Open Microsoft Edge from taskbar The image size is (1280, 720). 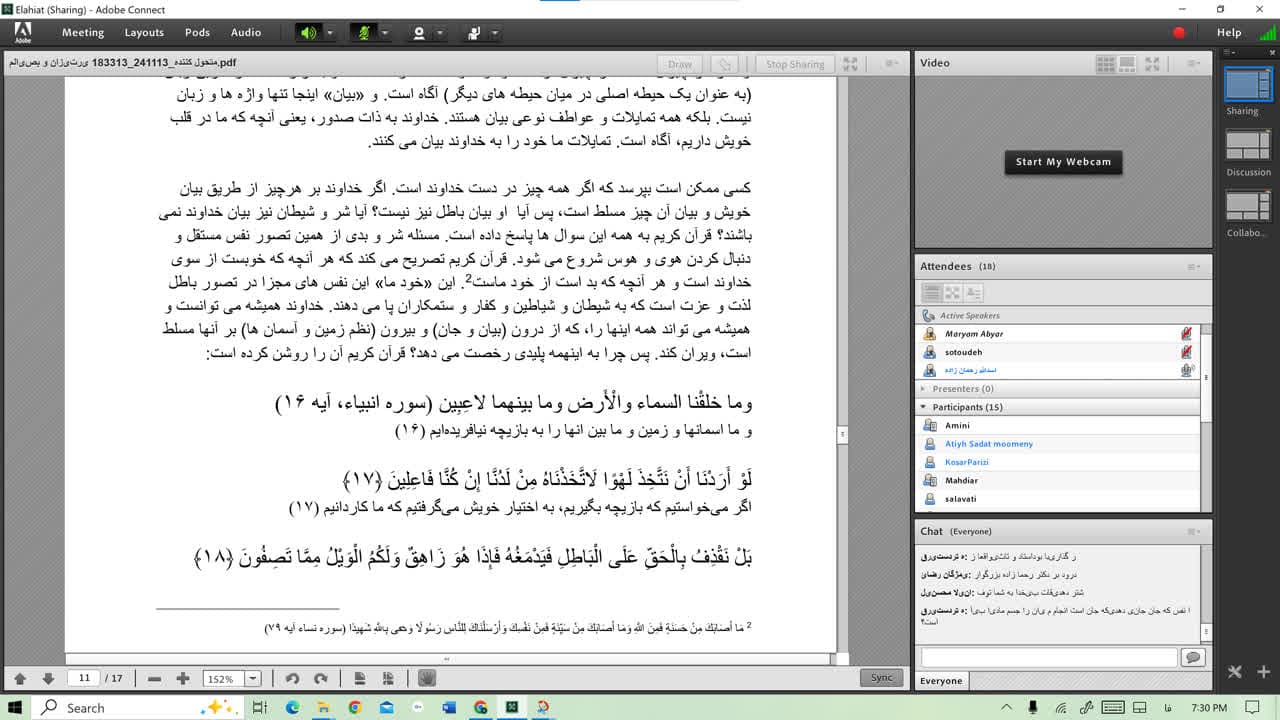tap(293, 707)
